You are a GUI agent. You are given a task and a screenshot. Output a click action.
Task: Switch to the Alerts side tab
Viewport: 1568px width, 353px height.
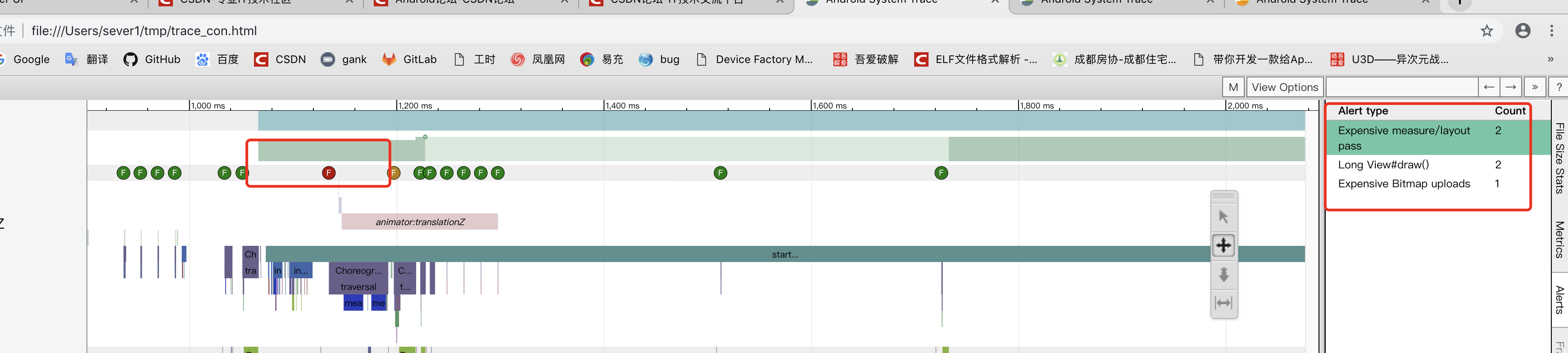[1559, 299]
